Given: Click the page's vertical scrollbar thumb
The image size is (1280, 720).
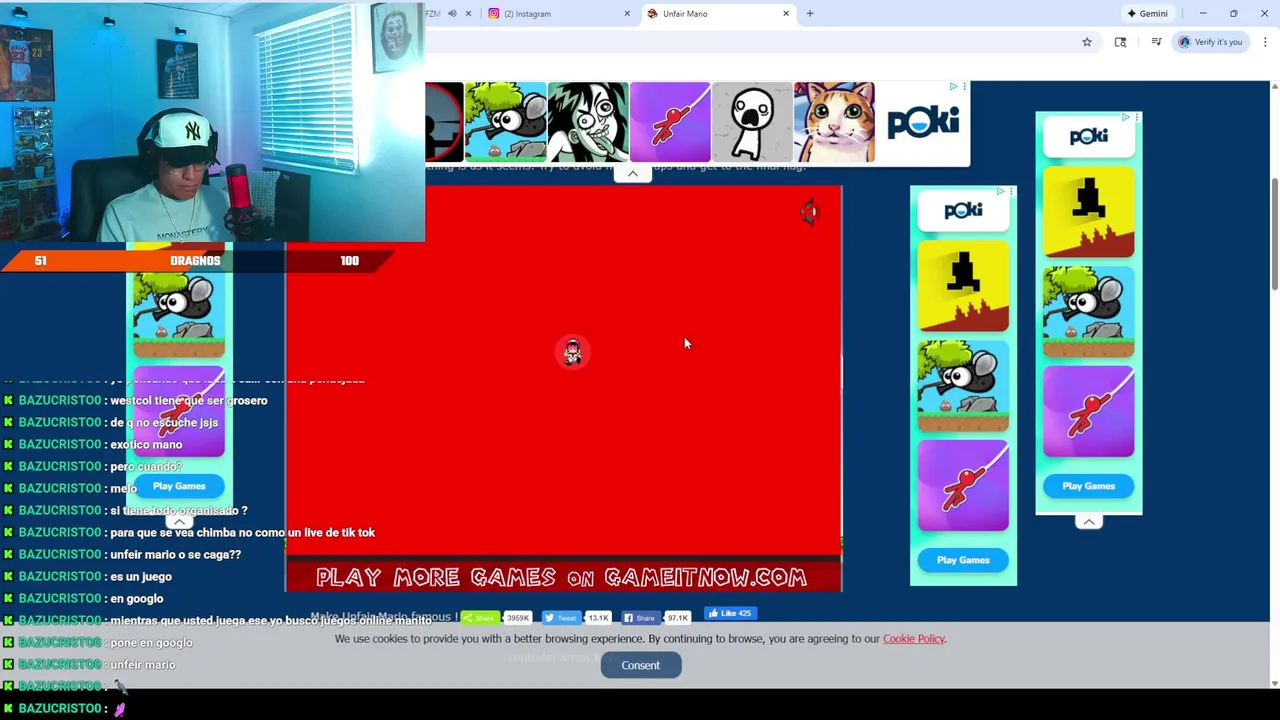Looking at the screenshot, I should pos(1274,235).
